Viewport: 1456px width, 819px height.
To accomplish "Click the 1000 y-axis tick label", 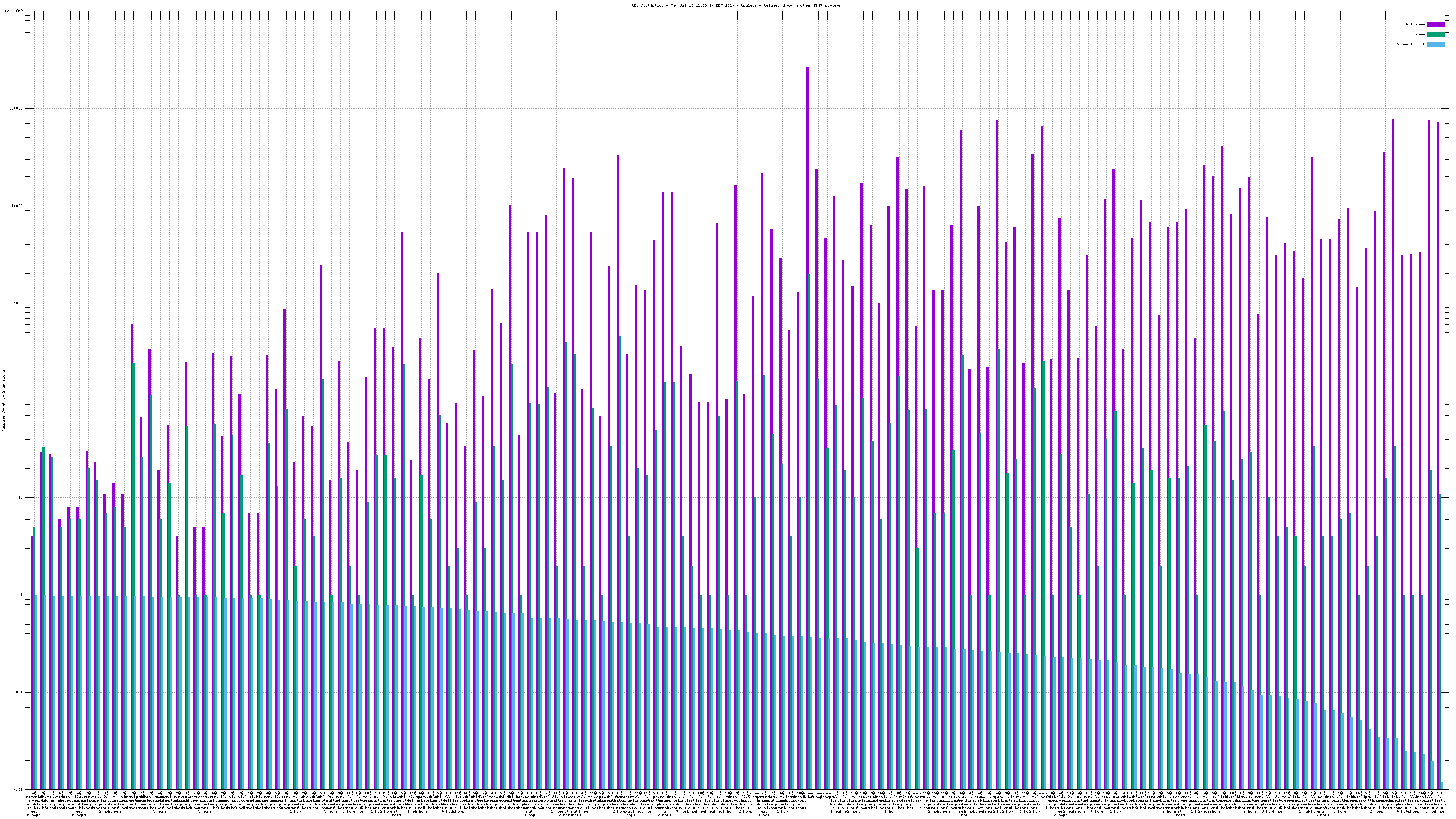I will (x=18, y=303).
